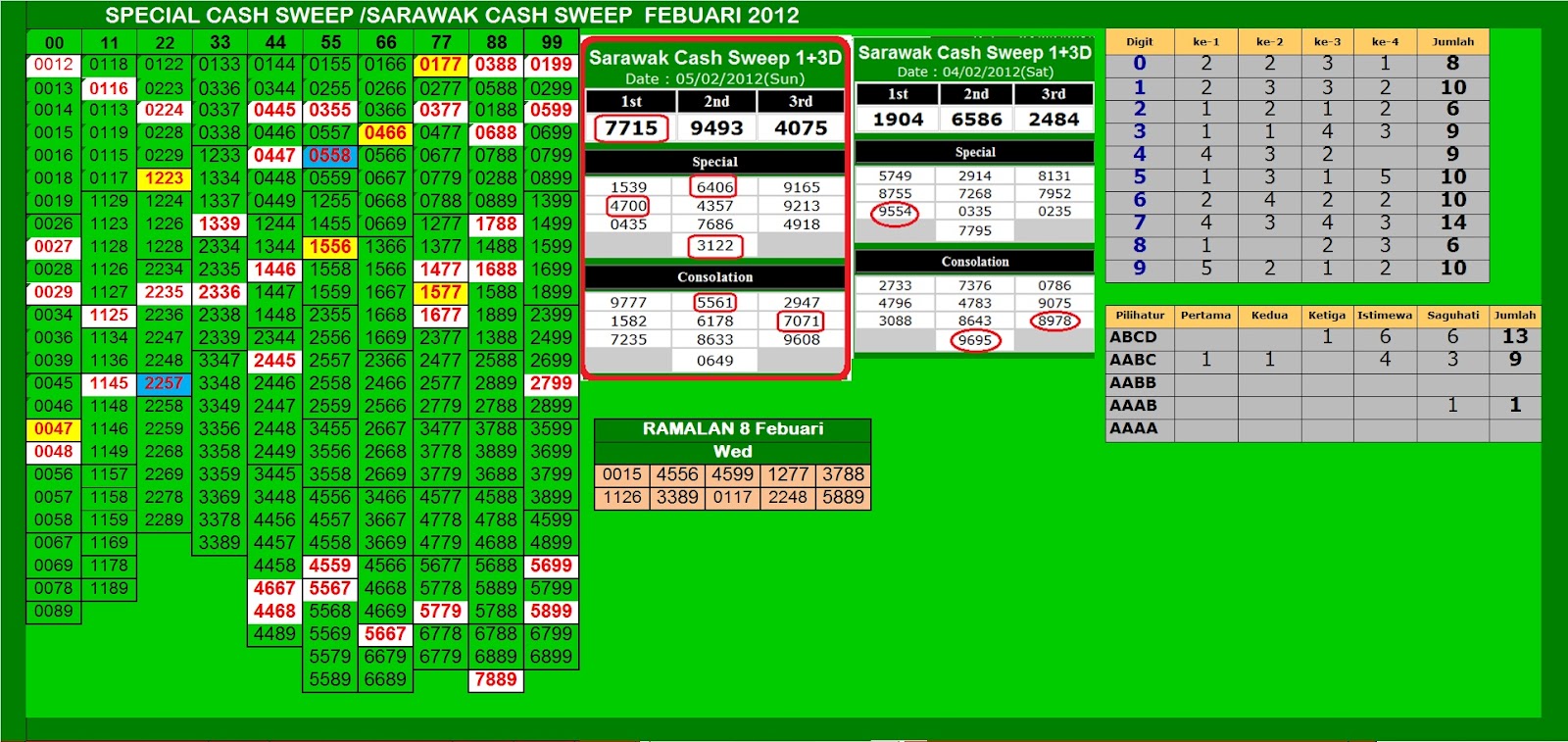Click the grid cell 0089

[x=53, y=611]
